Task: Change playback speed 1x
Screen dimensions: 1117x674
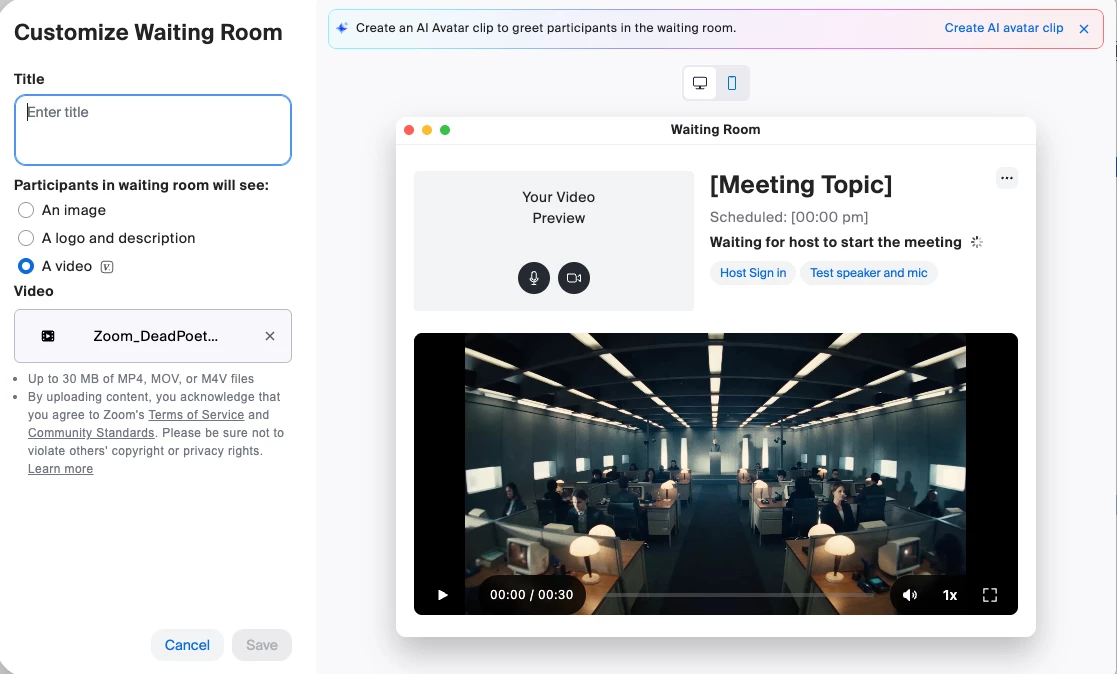Action: click(950, 595)
